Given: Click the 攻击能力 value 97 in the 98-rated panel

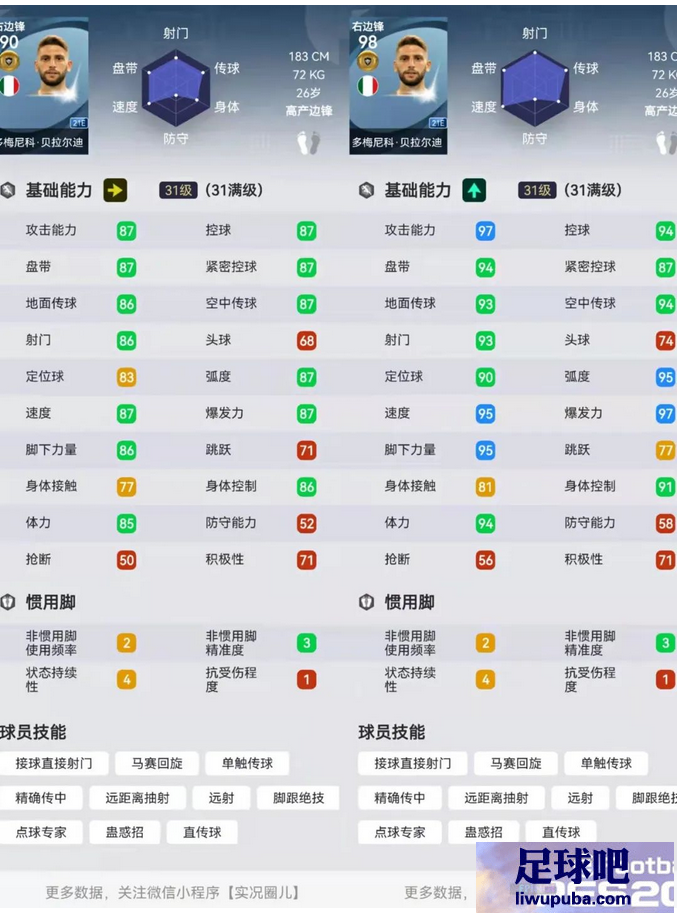Looking at the screenshot, I should coord(485,231).
